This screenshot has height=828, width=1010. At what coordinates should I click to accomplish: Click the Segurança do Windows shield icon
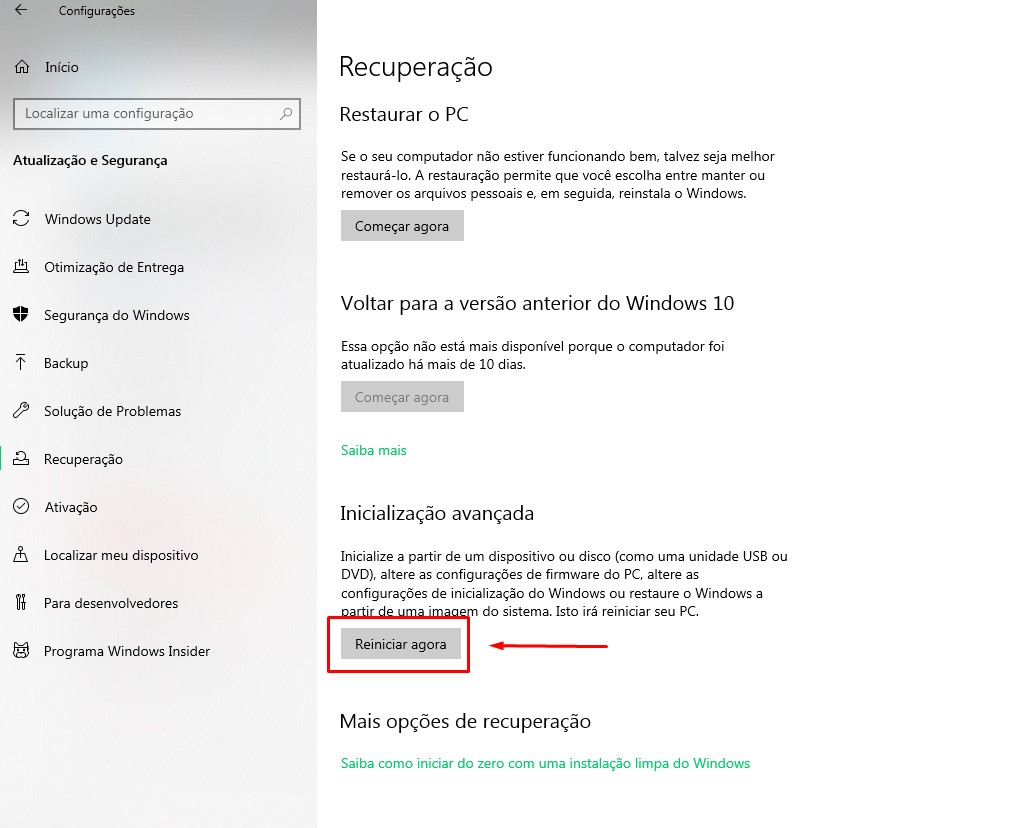point(21,314)
